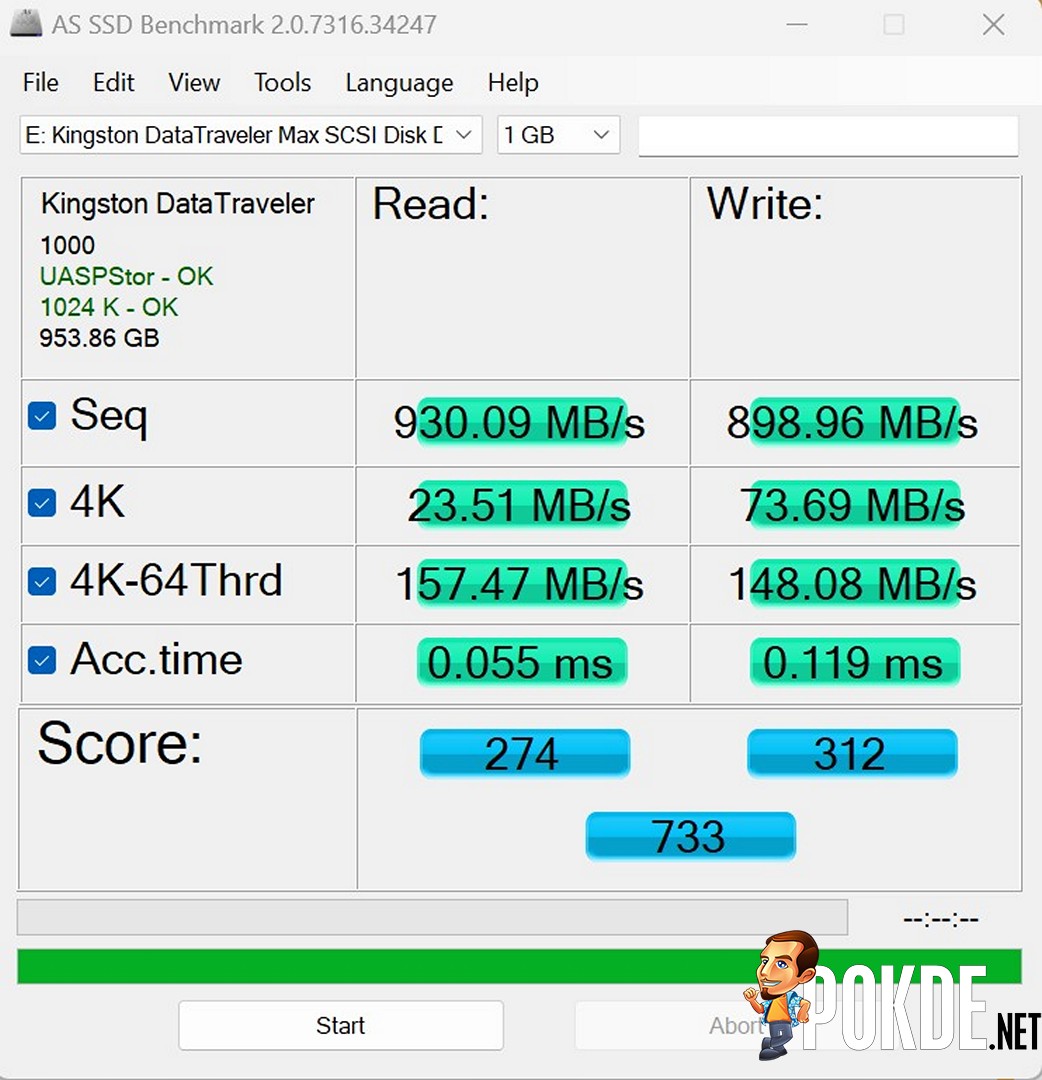Image resolution: width=1042 pixels, height=1080 pixels.
Task: Click the 4K-64Thrd read value 157.47 MB/s
Action: pos(519,583)
